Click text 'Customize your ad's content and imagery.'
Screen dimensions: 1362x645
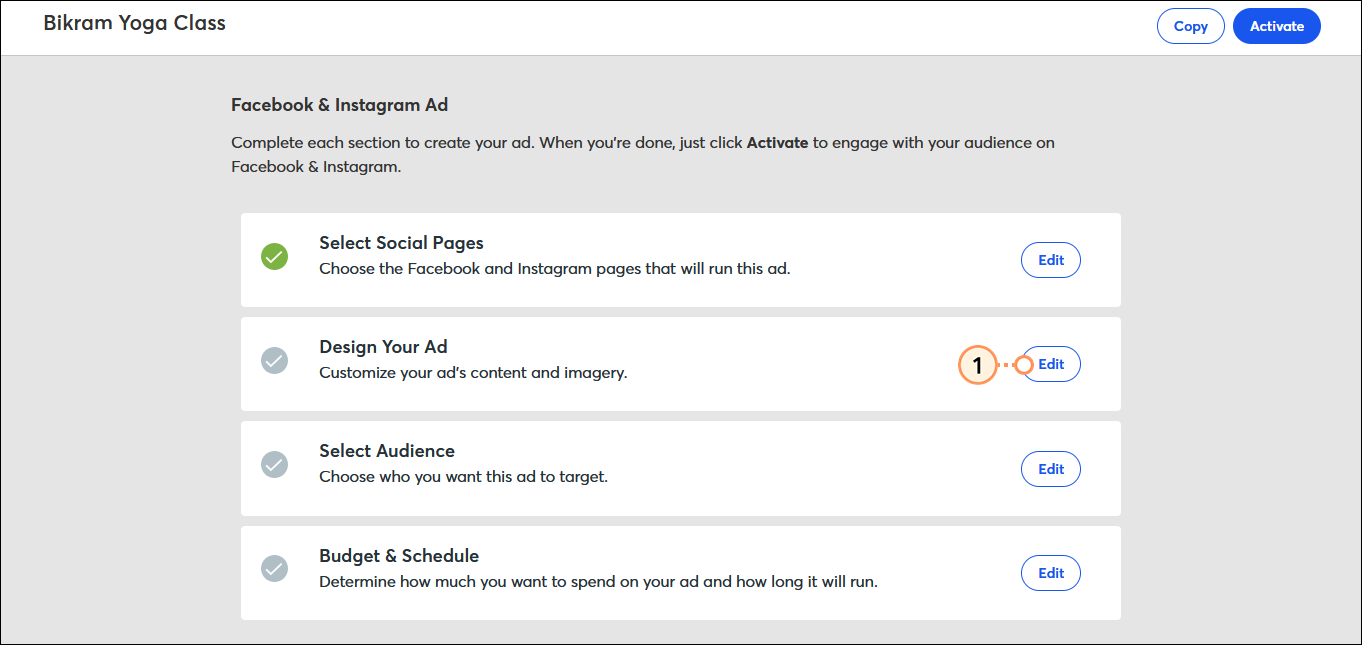click(x=473, y=373)
